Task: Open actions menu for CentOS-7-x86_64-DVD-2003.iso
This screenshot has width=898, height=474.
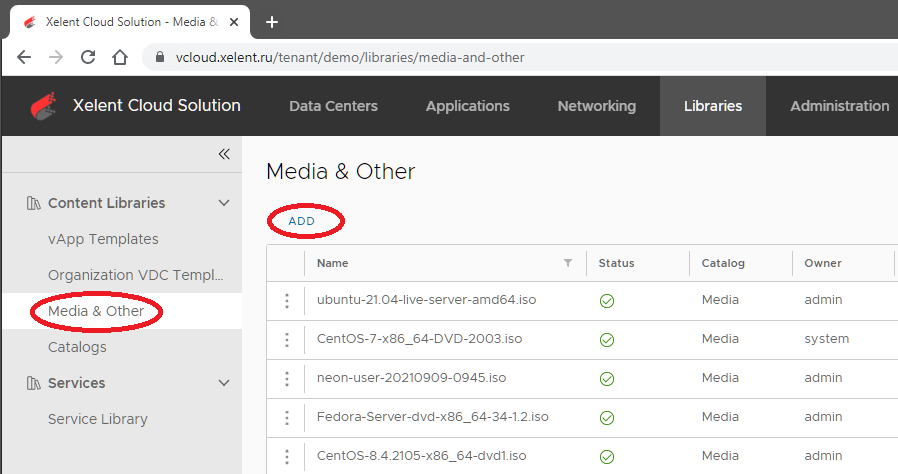Action: (x=287, y=339)
